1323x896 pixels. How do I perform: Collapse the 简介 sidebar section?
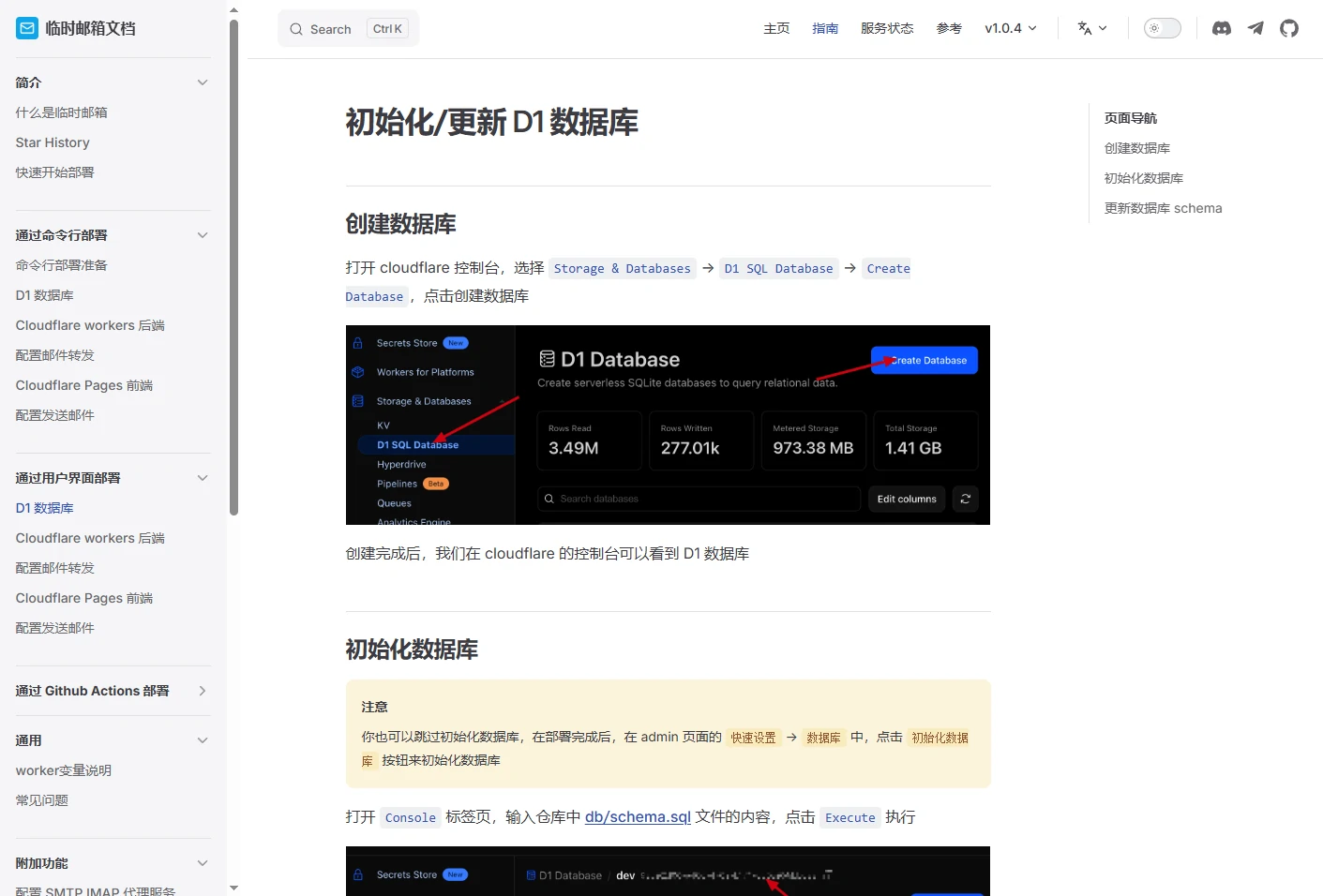(x=203, y=82)
